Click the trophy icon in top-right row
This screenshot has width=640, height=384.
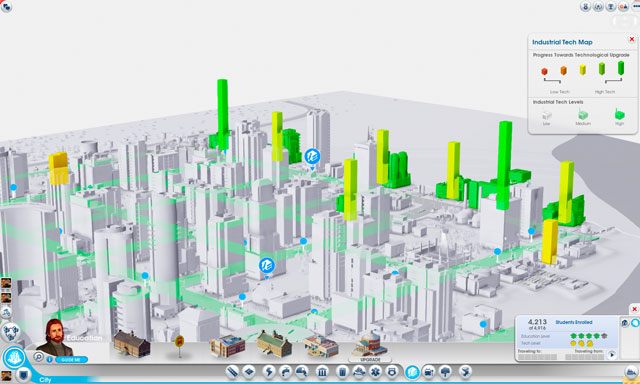[611, 7]
